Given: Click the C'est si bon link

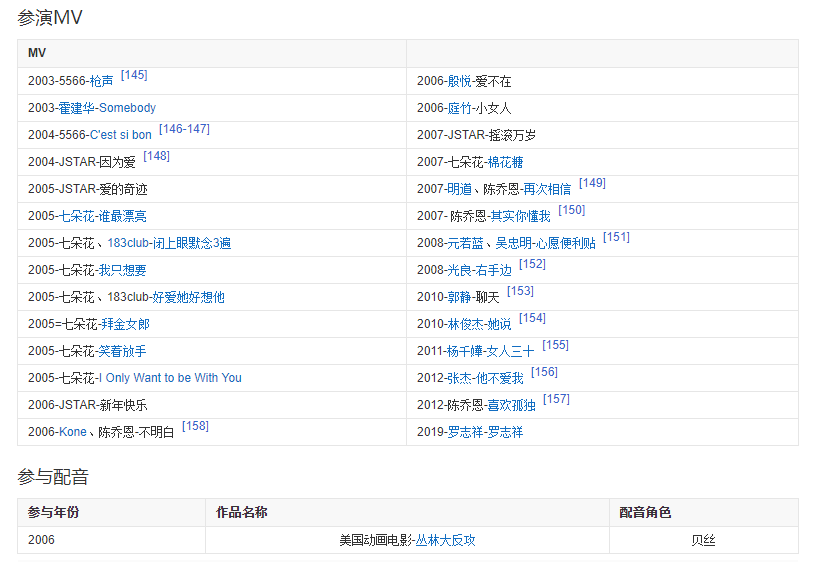Looking at the screenshot, I should pyautogui.click(x=120, y=135).
